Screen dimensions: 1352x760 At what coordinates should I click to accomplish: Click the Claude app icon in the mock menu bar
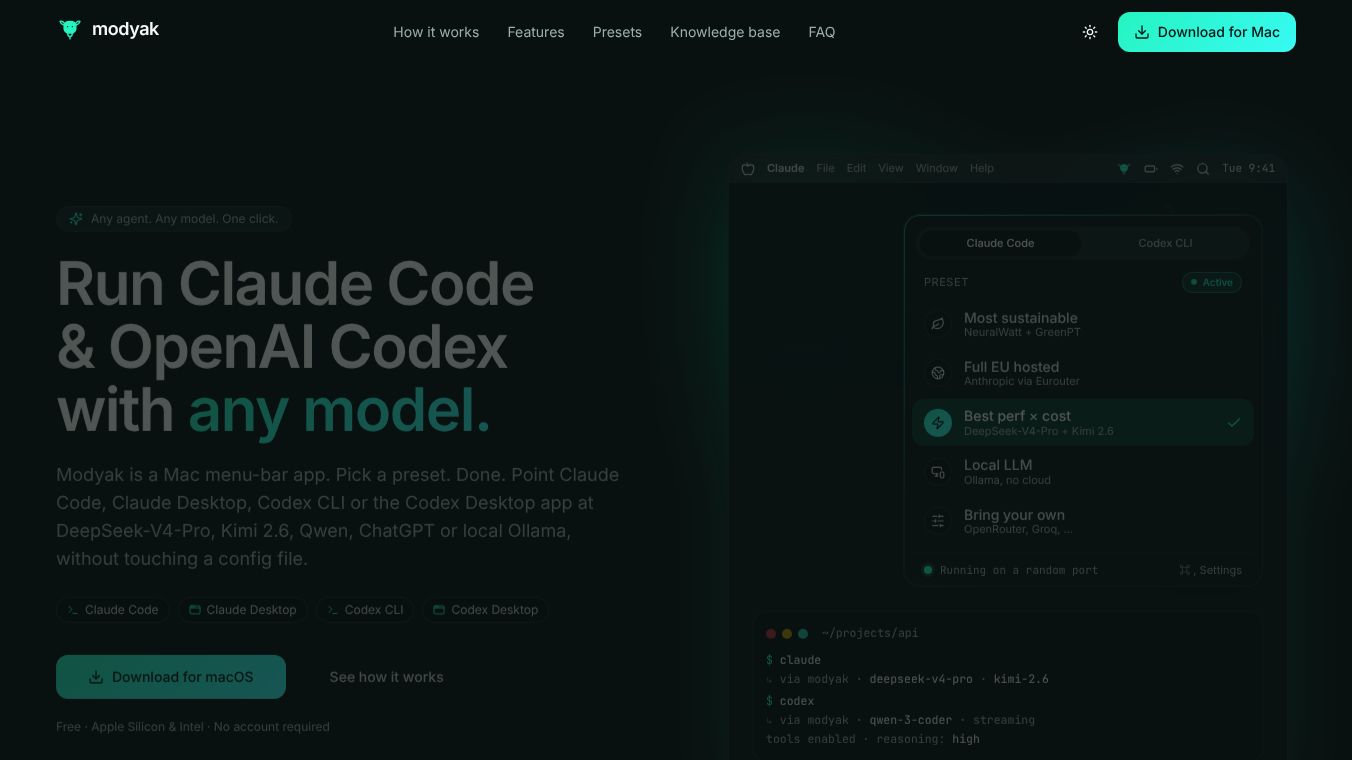coord(748,169)
